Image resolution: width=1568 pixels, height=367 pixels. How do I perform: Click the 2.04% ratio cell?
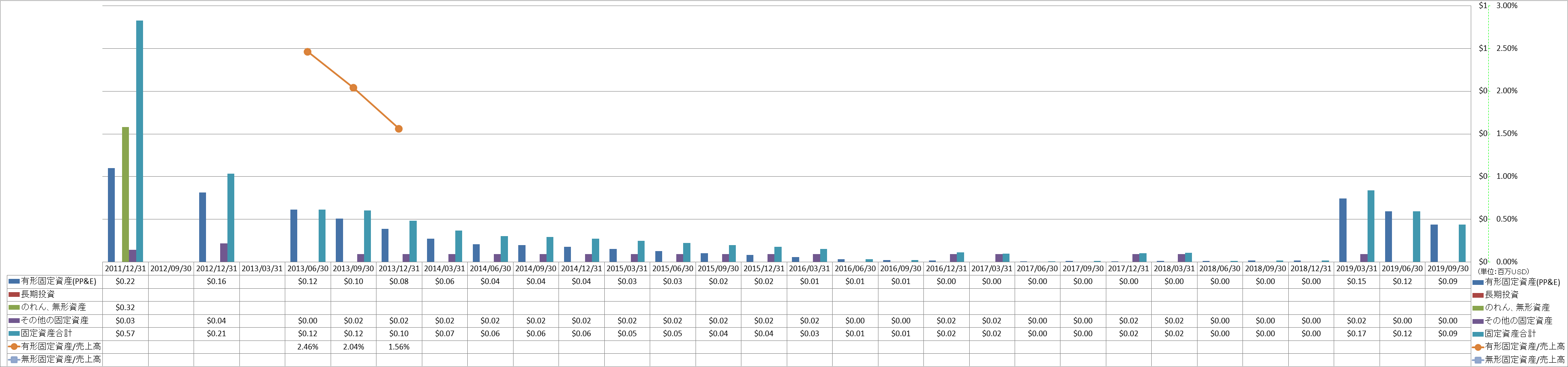coord(354,347)
